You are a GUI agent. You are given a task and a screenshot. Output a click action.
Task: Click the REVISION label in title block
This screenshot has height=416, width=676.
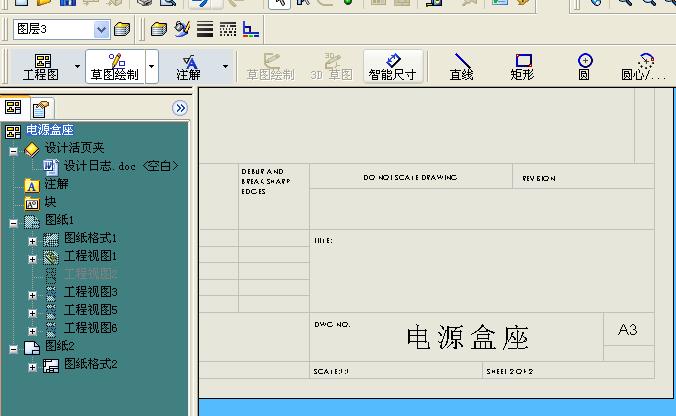(x=539, y=178)
